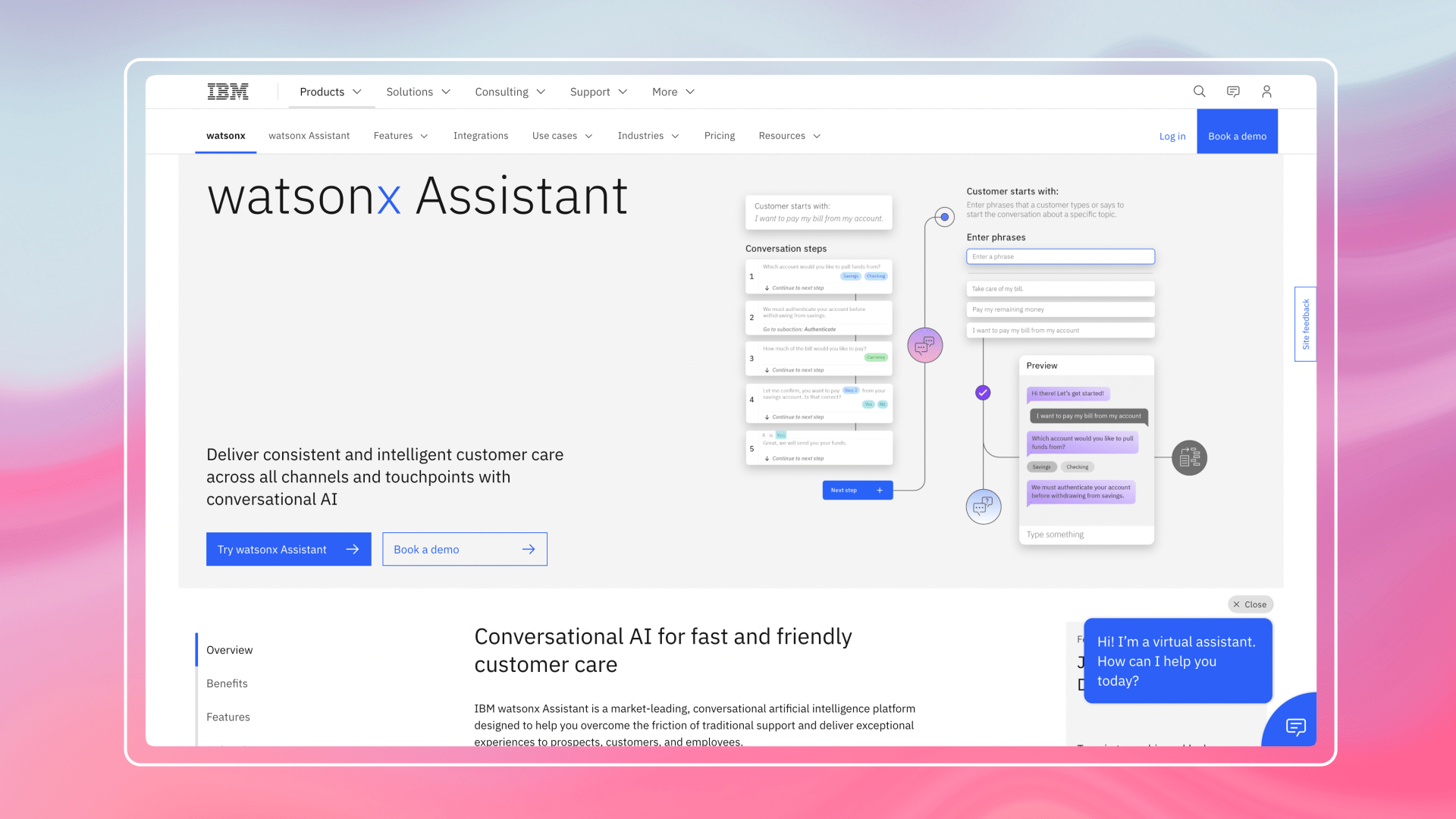Click the Book a demo button

tap(464, 548)
